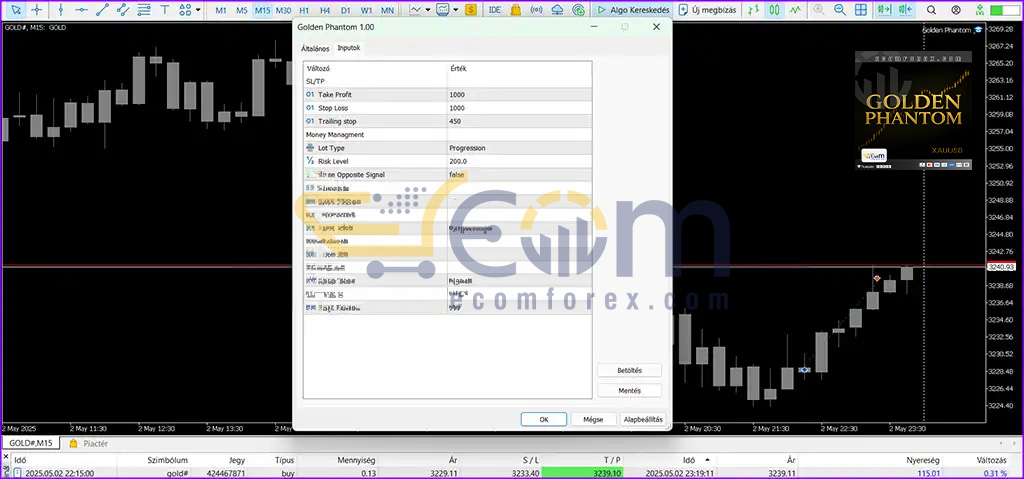Toggle Algo Kereskedés trading button
Viewport: 1024px width, 479px height.
point(633,10)
